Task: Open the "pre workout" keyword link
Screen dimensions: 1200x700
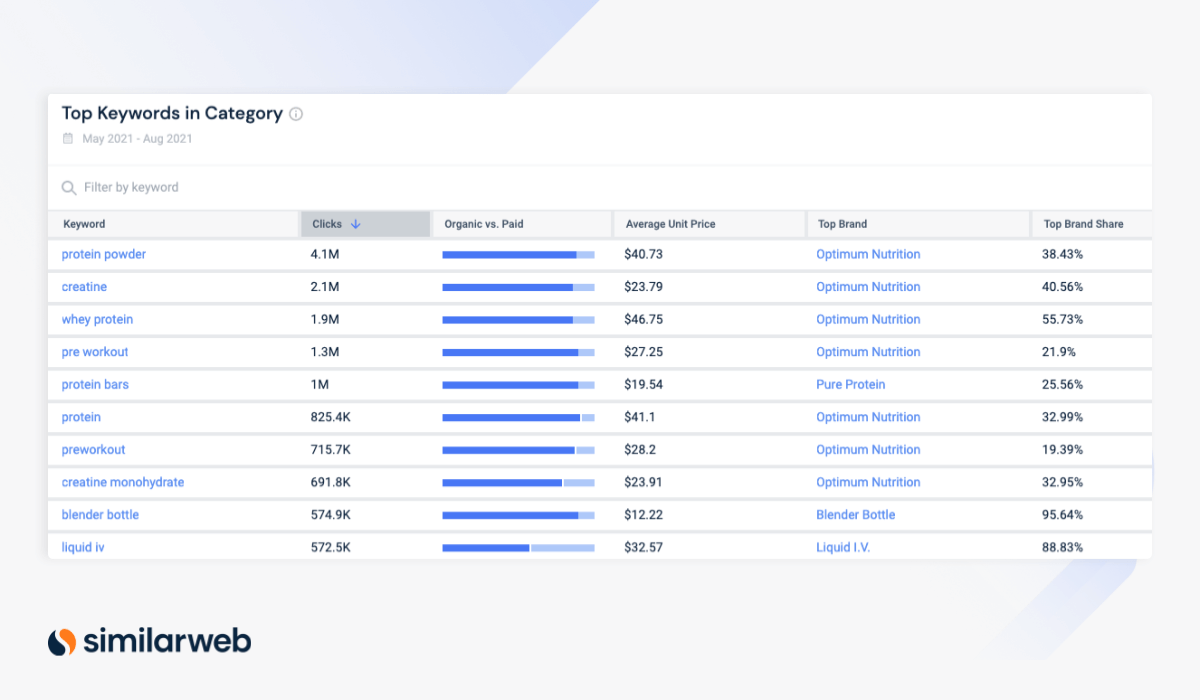Action: (x=95, y=352)
